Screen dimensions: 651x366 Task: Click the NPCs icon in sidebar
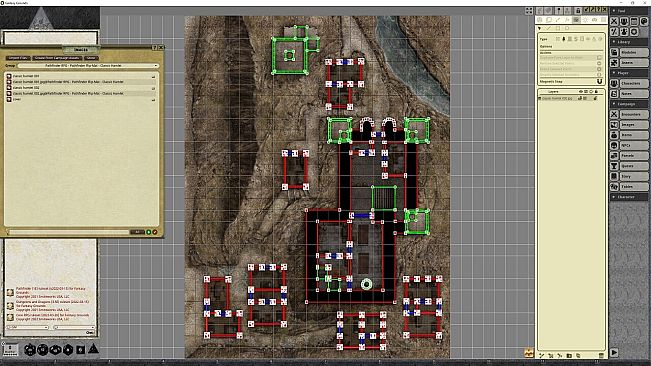(614, 145)
